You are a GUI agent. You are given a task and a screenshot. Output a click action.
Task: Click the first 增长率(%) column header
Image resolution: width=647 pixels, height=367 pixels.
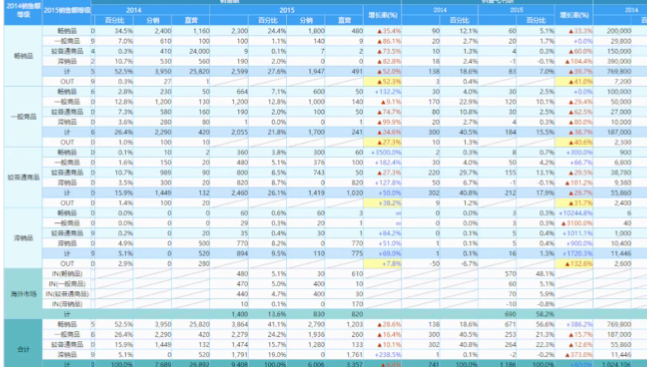click(383, 15)
